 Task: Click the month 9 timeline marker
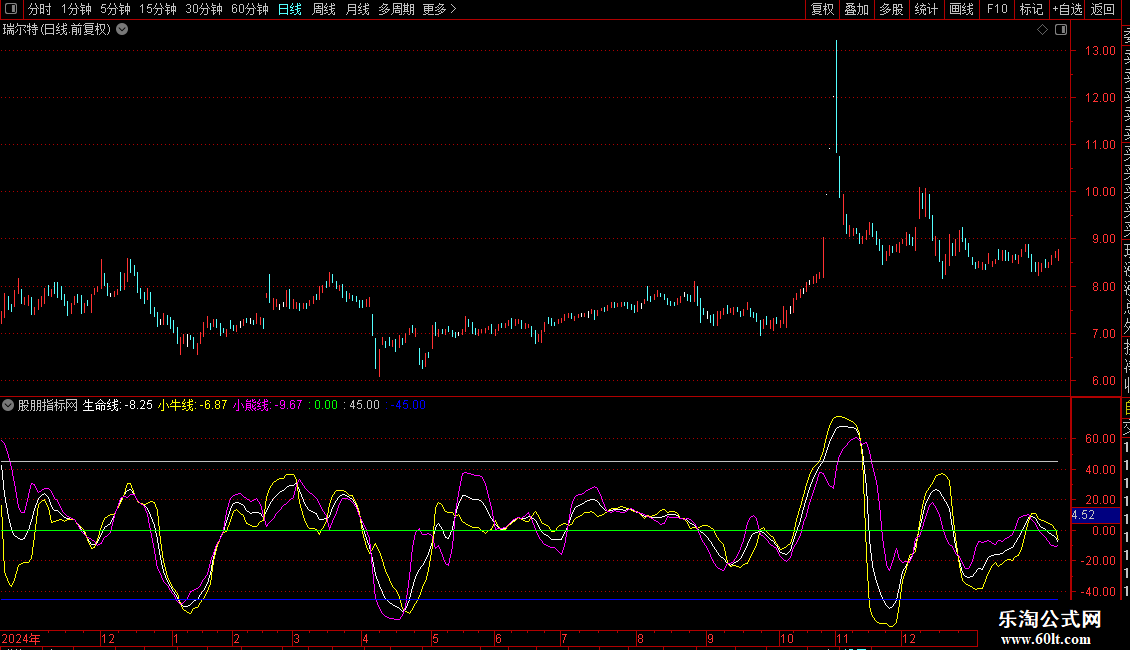[x=710, y=638]
